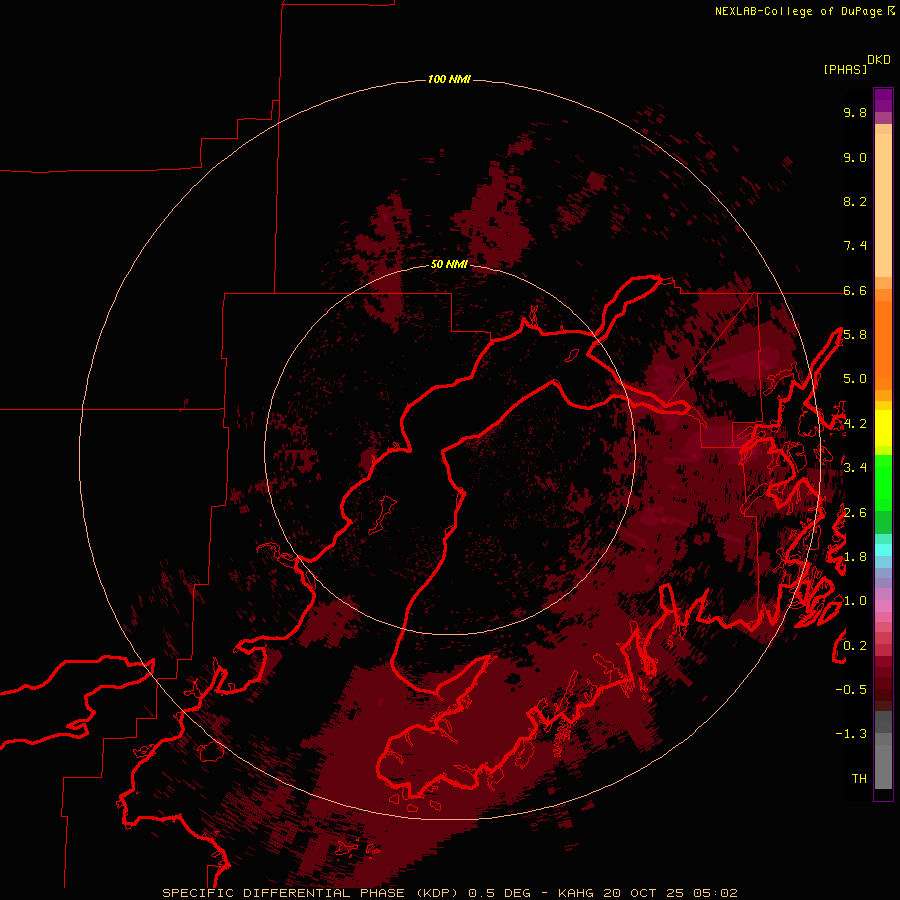Click the 9.8 value on the color scale
The height and width of the screenshot is (900, 900).
coord(855,112)
